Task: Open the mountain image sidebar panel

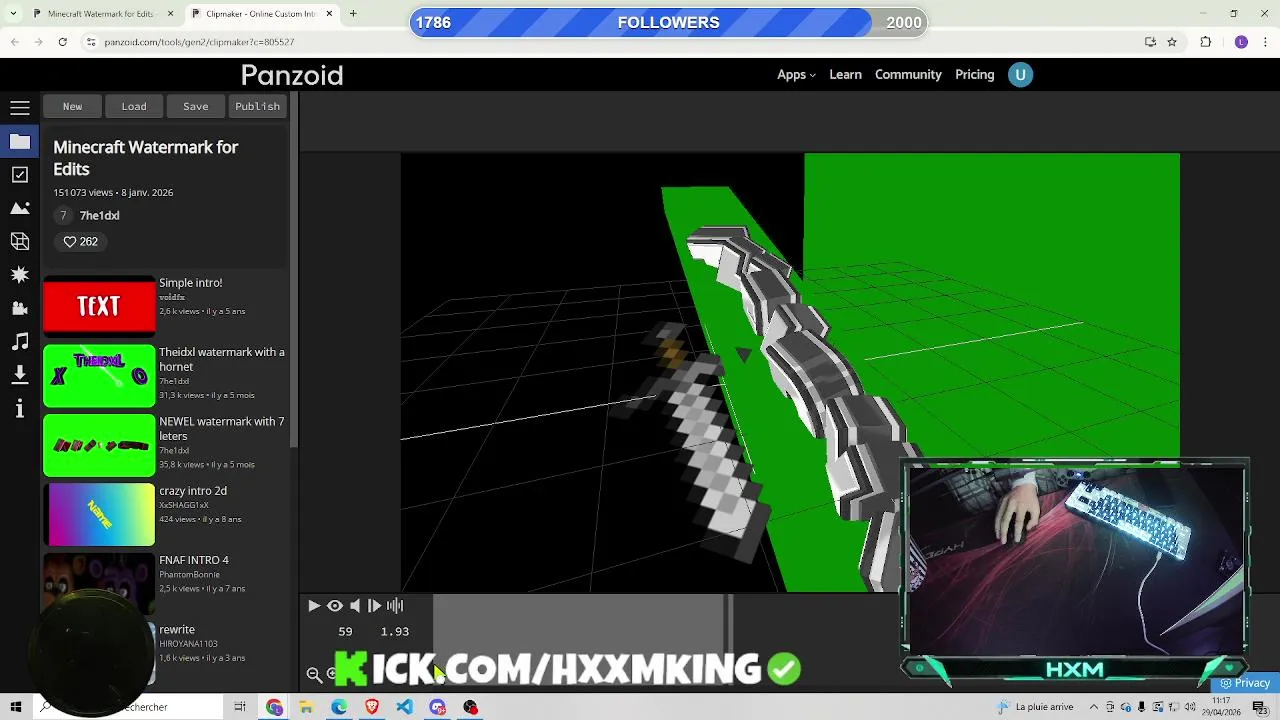Action: coord(20,208)
